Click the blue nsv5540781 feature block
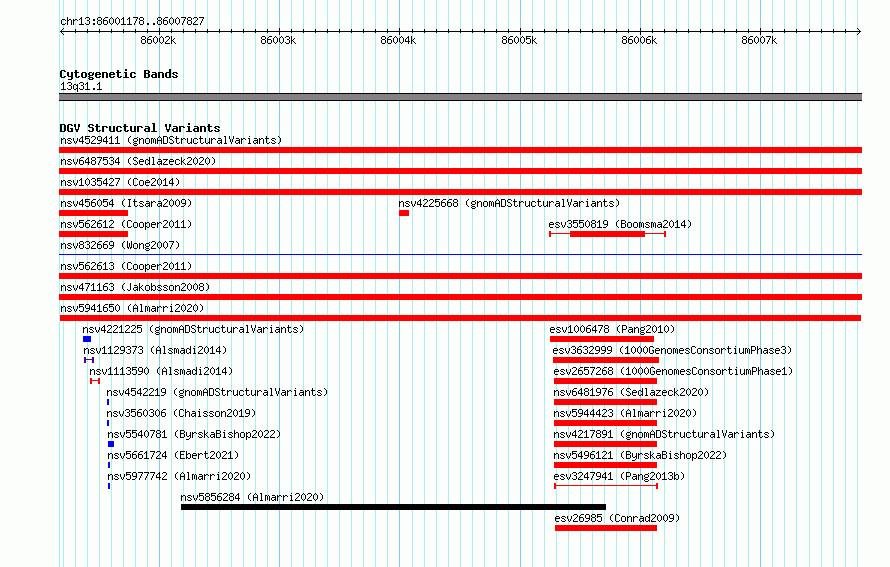890x567 pixels. click(x=111, y=444)
